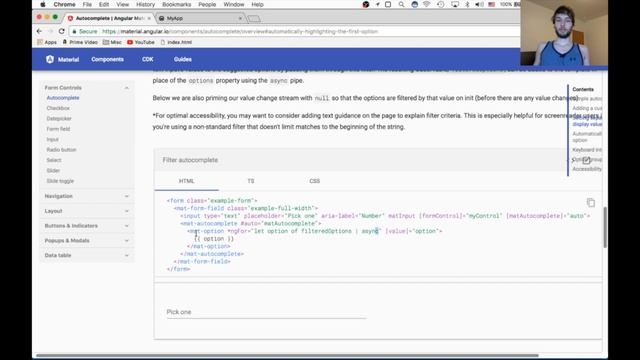Screen dimensions: 640x360
Task: Open the YouTube bookmark
Action: (x=140, y=42)
